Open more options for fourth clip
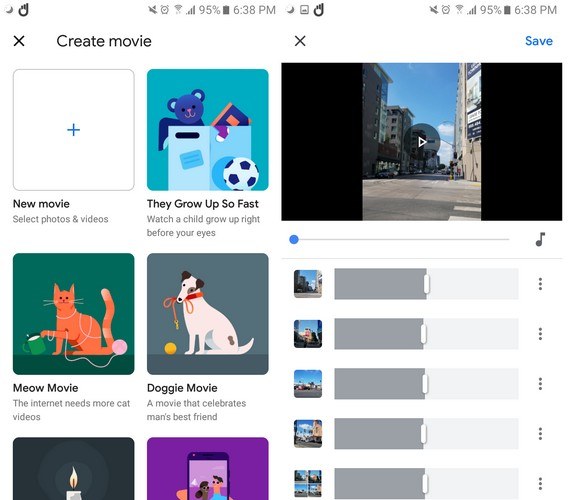The width and height of the screenshot is (568, 500). pos(540,434)
